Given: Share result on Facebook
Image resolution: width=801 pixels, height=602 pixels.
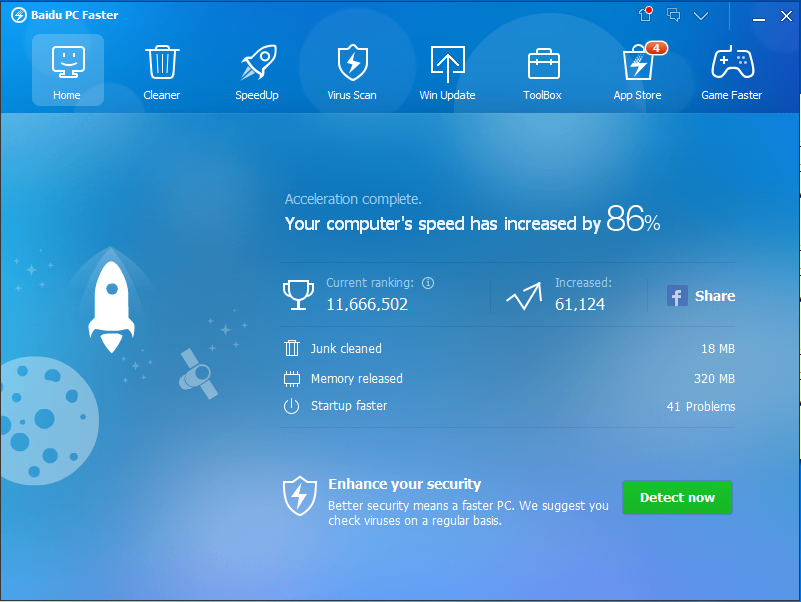Looking at the screenshot, I should click(701, 296).
